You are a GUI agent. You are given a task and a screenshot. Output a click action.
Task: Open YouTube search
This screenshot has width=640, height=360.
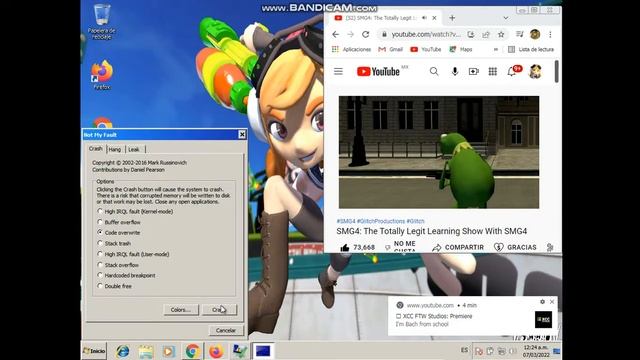(434, 72)
